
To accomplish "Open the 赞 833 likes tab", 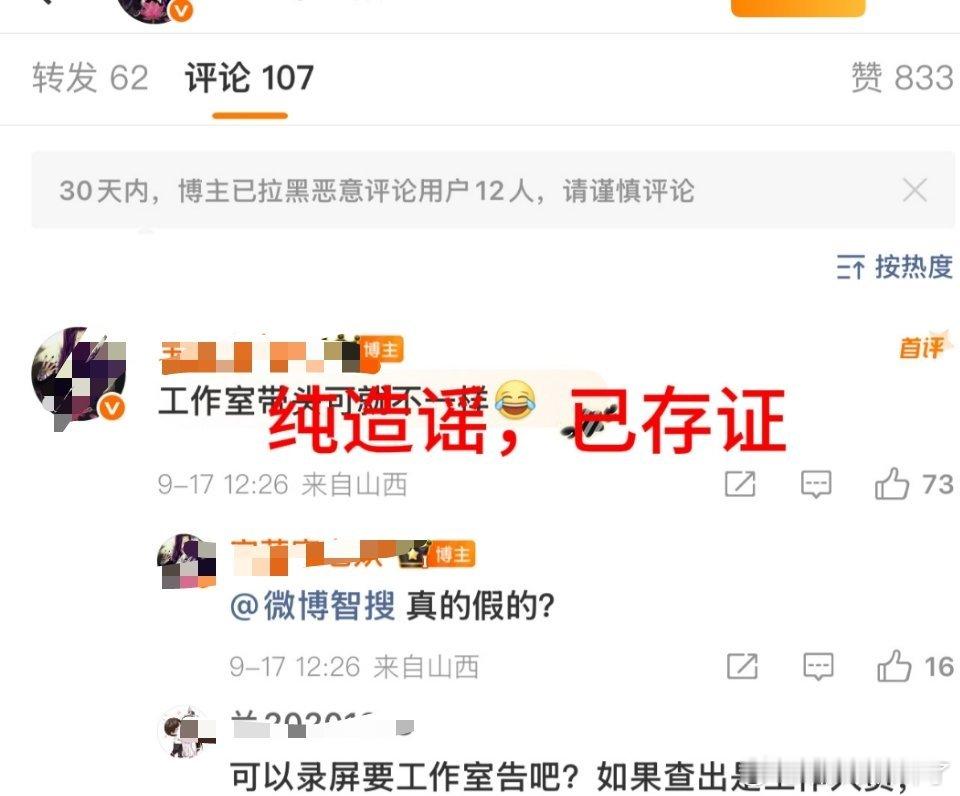I will (x=902, y=78).
